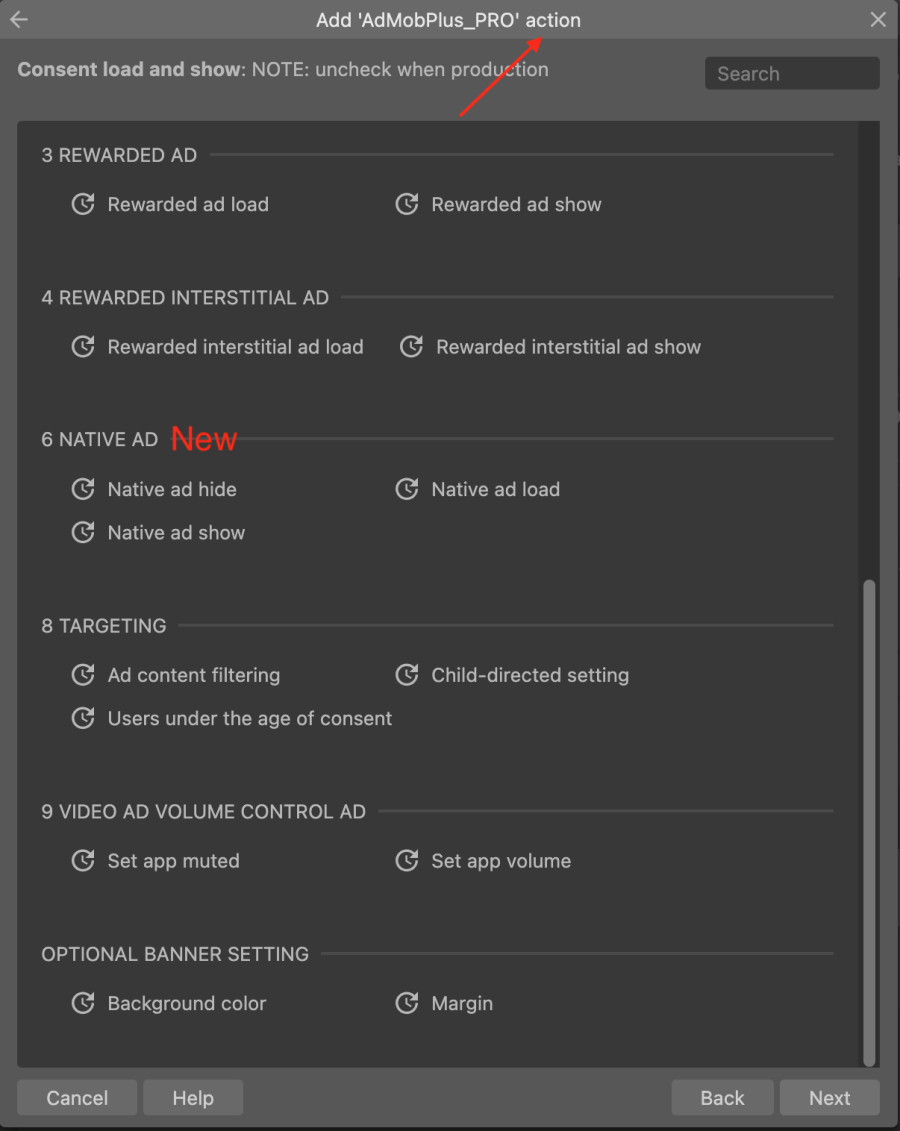Select 'Users under the age of consent' action
The height and width of the screenshot is (1131, 900).
pos(83,718)
